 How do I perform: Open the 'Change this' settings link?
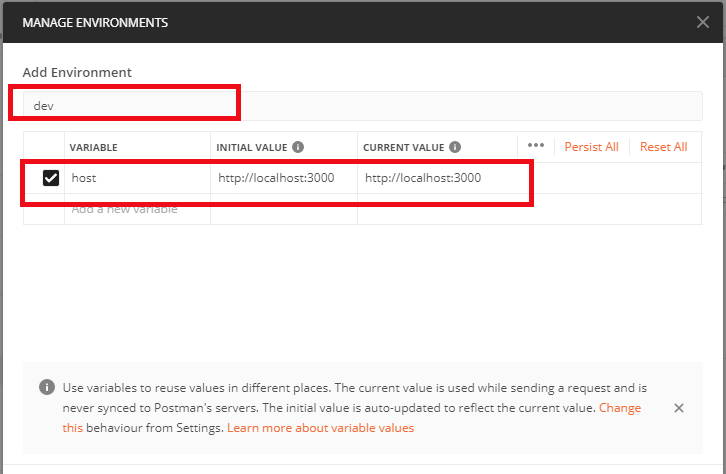620,408
